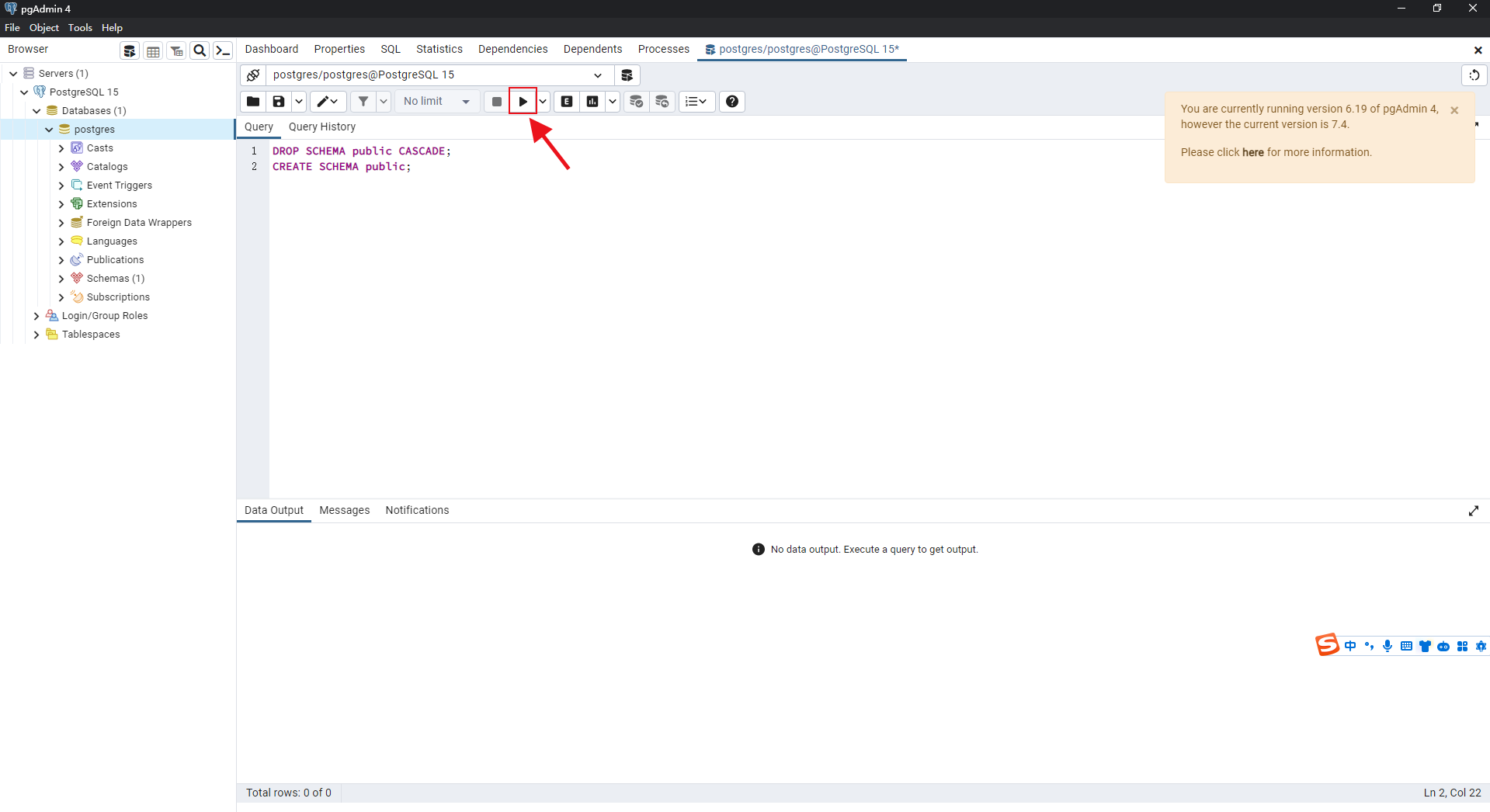
Task: Open query tool help
Action: 731,102
